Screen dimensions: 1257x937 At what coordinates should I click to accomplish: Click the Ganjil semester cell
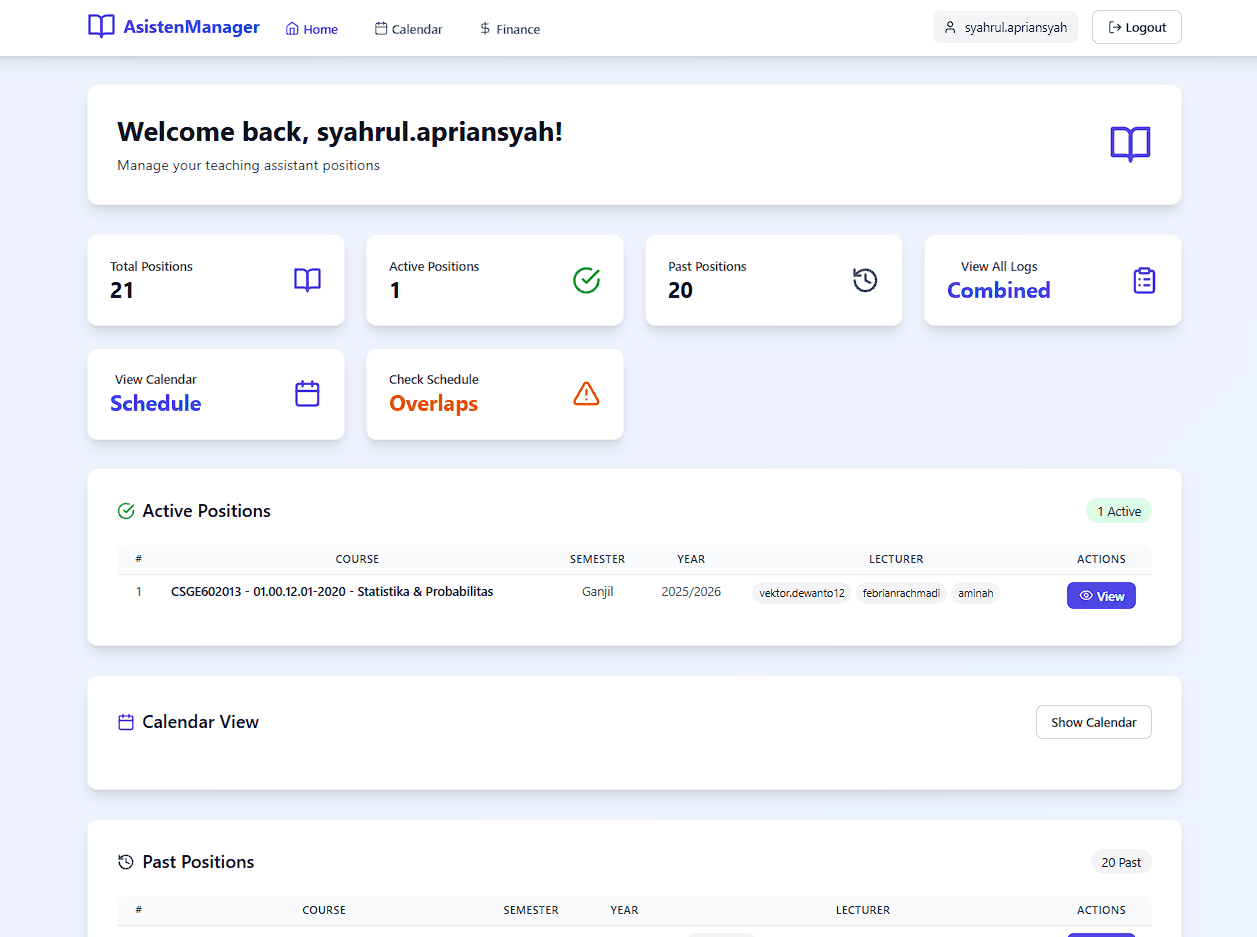(x=598, y=592)
